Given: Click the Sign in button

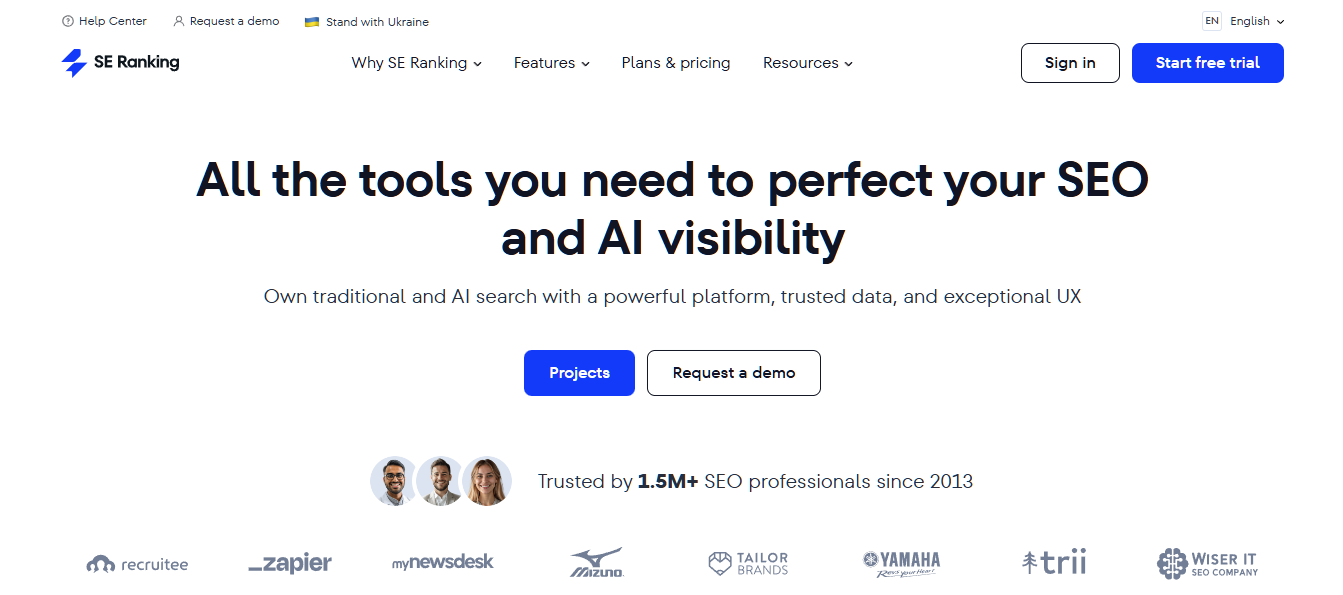Looking at the screenshot, I should pyautogui.click(x=1070, y=62).
